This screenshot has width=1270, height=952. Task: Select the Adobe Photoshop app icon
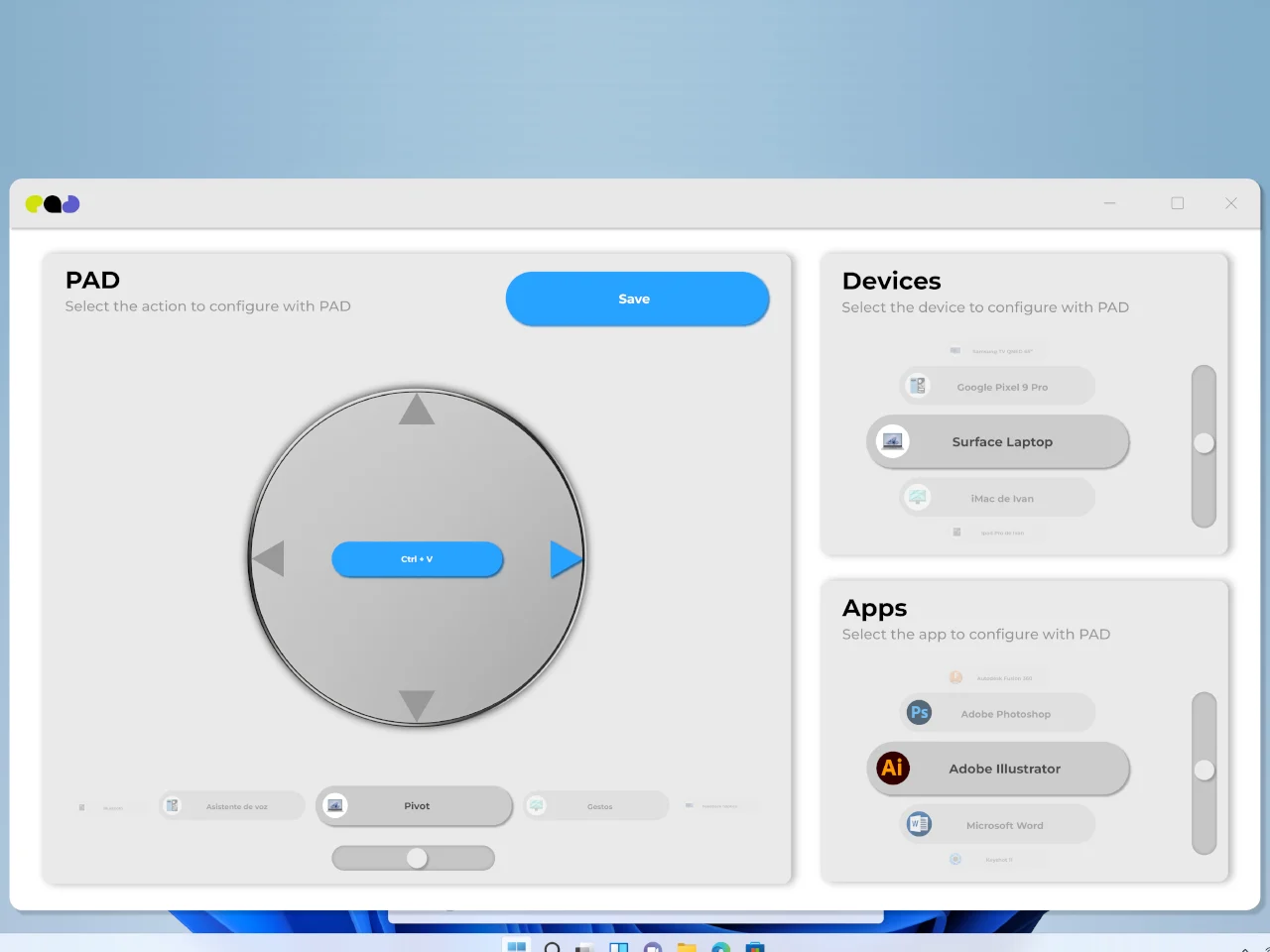click(919, 712)
